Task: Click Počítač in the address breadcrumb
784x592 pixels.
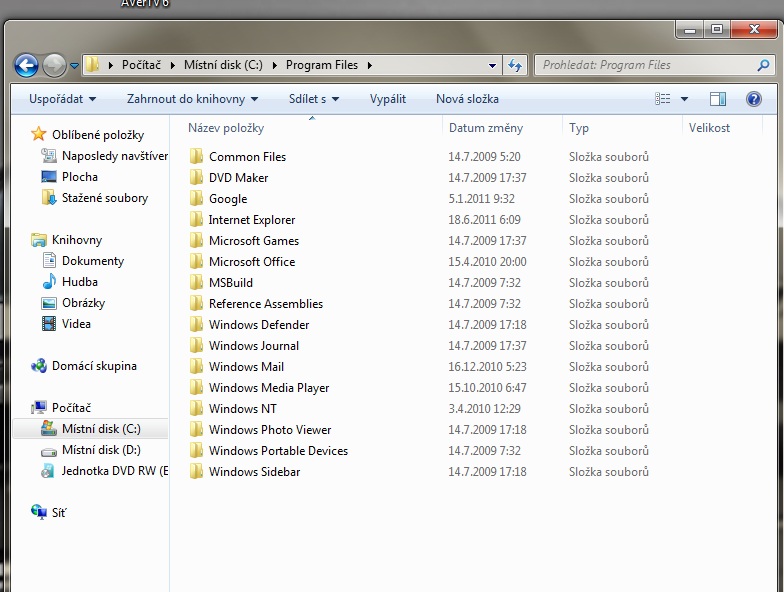Action: click(x=142, y=65)
